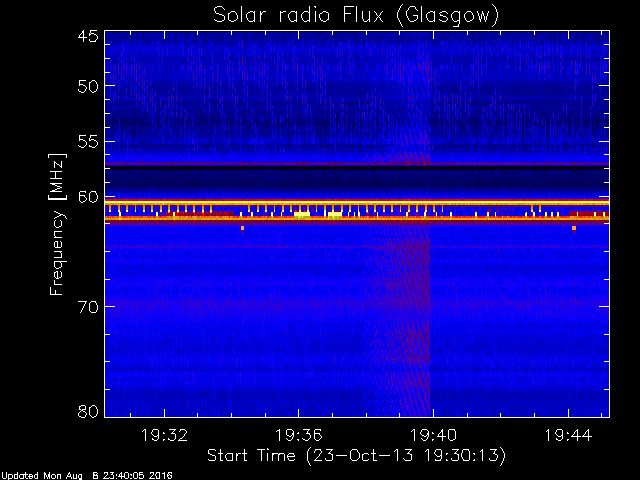Click the orange spot below the band near 19:44

click(574, 229)
